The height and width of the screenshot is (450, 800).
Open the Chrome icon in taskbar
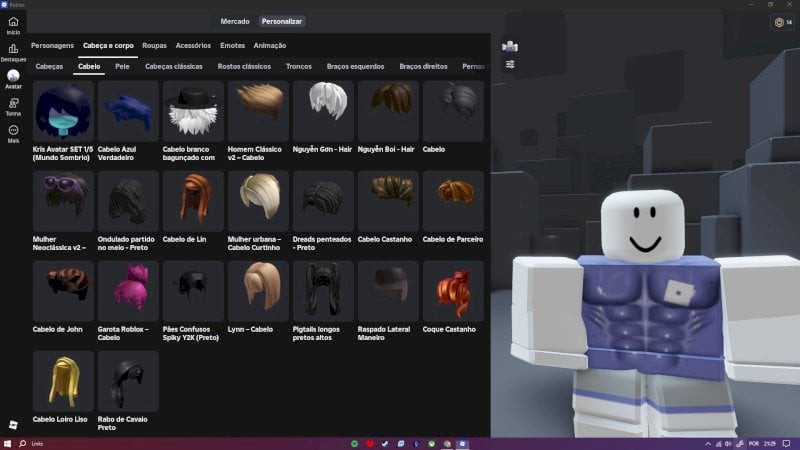pyautogui.click(x=447, y=444)
